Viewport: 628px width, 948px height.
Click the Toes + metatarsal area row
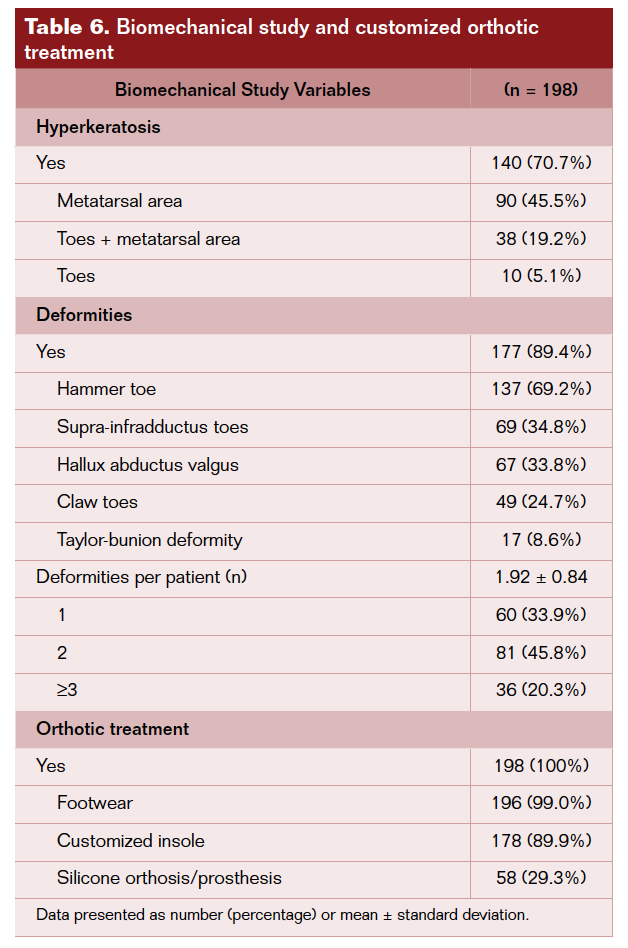pyautogui.click(x=148, y=239)
